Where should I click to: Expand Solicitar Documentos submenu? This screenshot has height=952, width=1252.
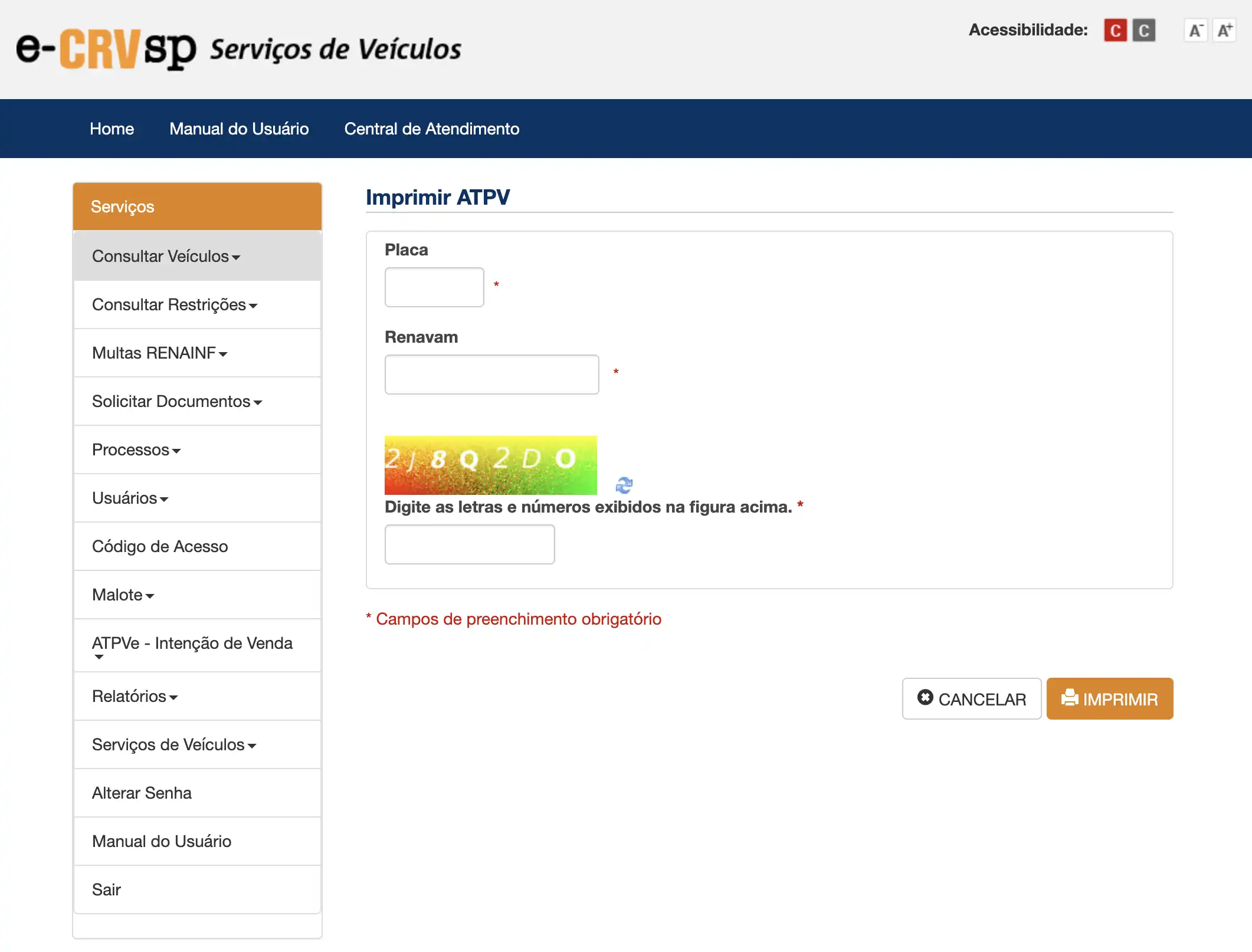point(176,402)
